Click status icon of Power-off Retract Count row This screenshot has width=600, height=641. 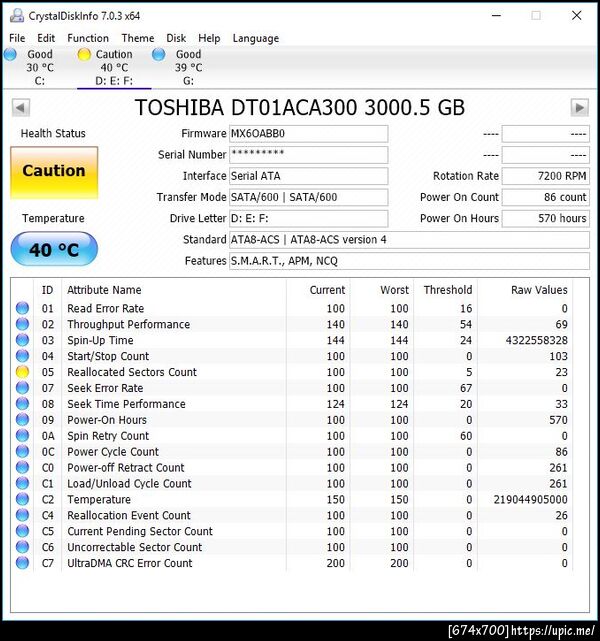(22, 467)
